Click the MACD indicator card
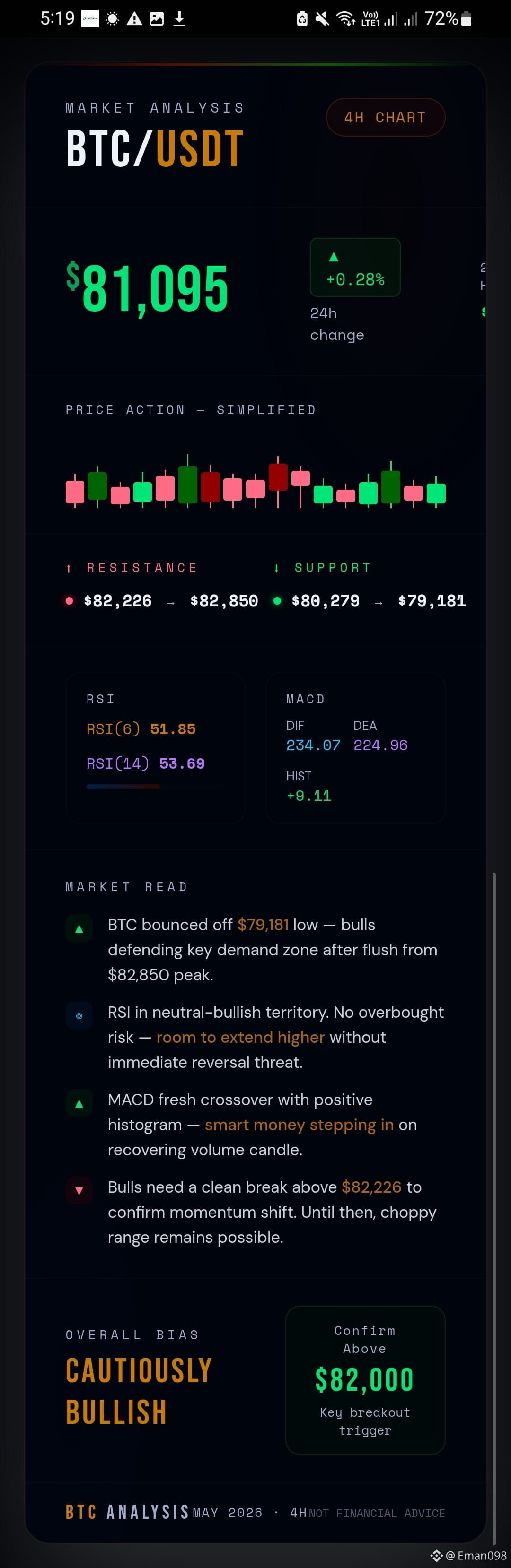 [x=355, y=748]
